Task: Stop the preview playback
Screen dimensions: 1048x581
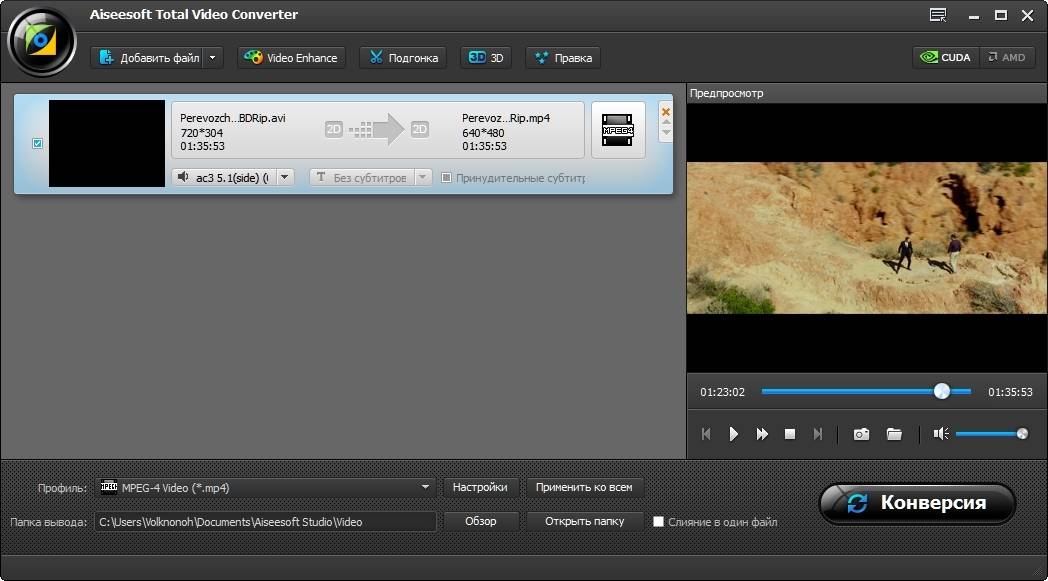Action: (x=790, y=434)
